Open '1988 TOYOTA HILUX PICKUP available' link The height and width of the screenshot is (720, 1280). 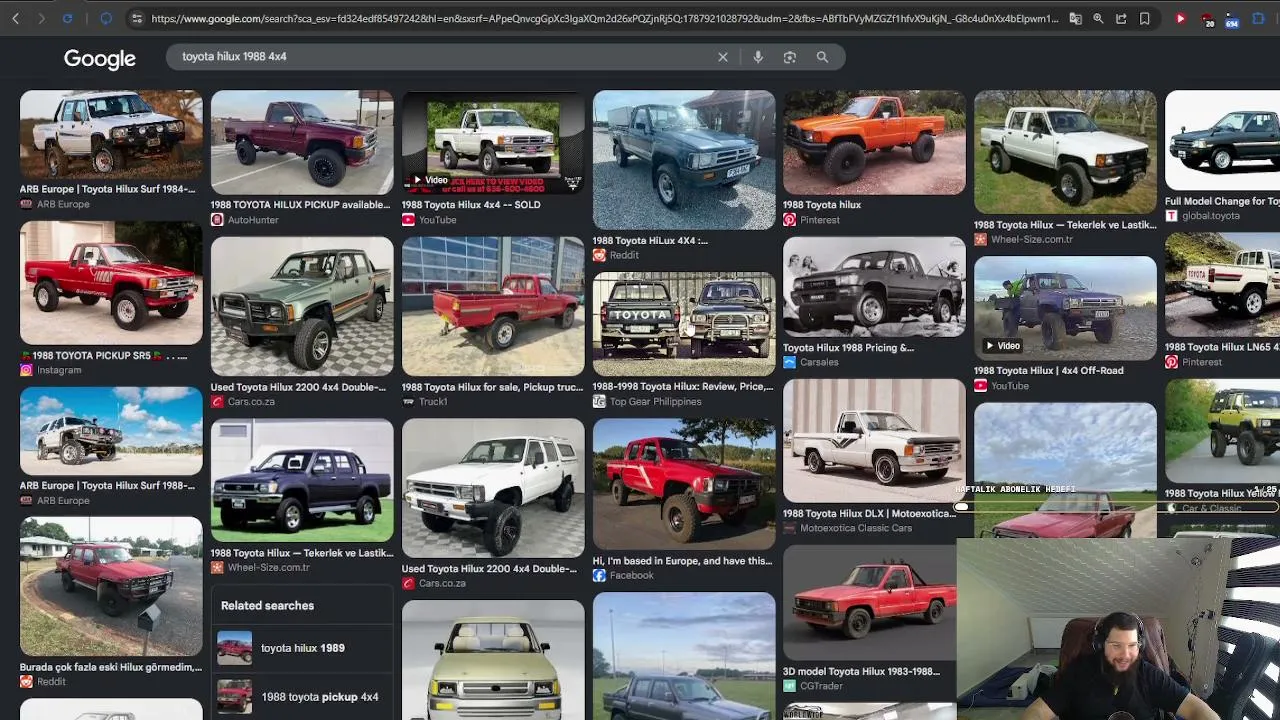click(300, 205)
